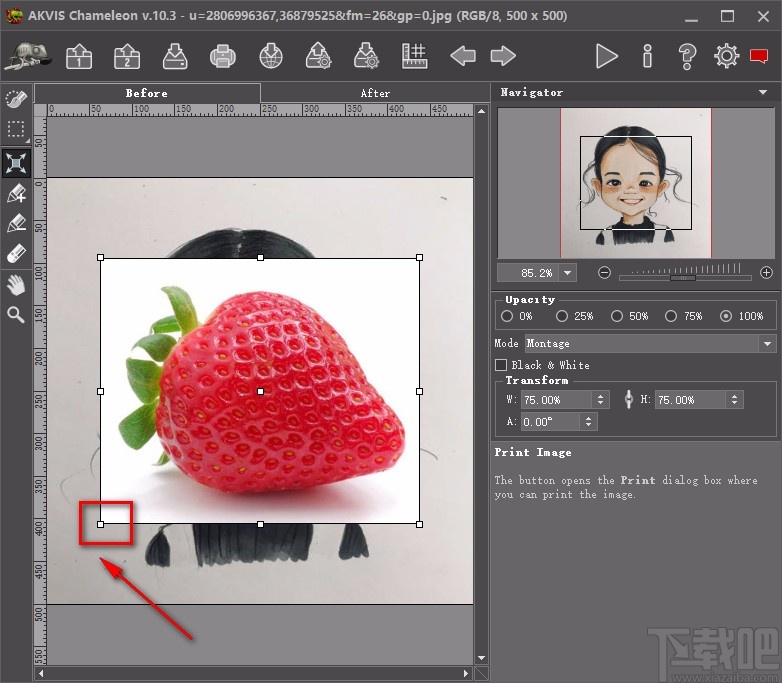
Task: Click the zoom in plus button
Action: (766, 272)
